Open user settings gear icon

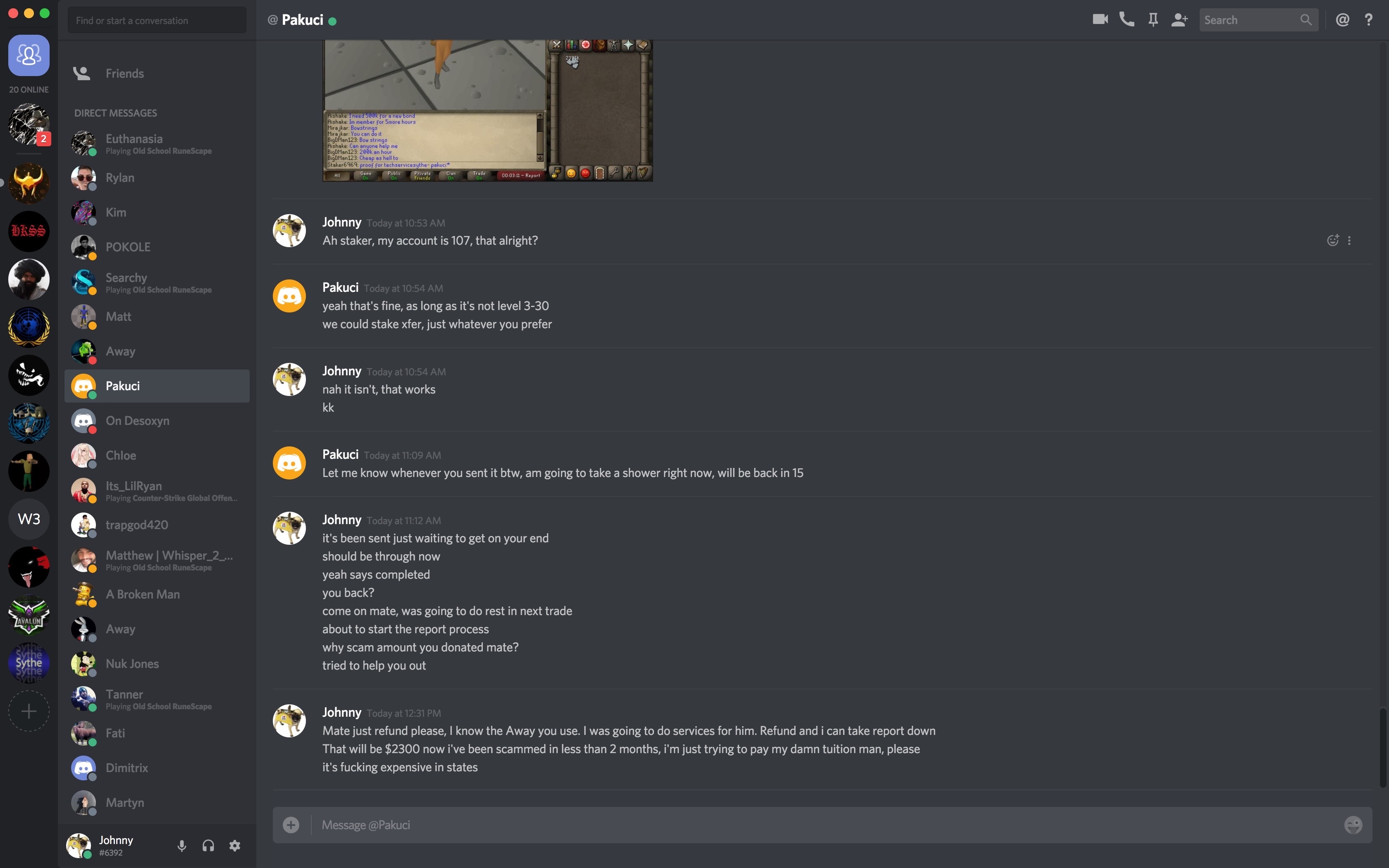(235, 846)
